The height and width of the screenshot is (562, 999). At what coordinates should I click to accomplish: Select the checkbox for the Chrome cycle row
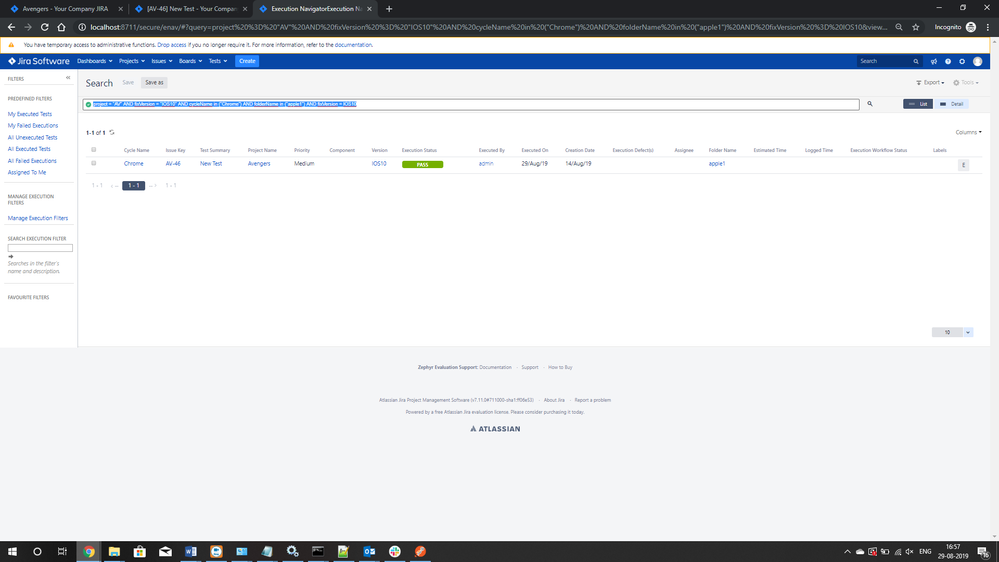click(94, 163)
